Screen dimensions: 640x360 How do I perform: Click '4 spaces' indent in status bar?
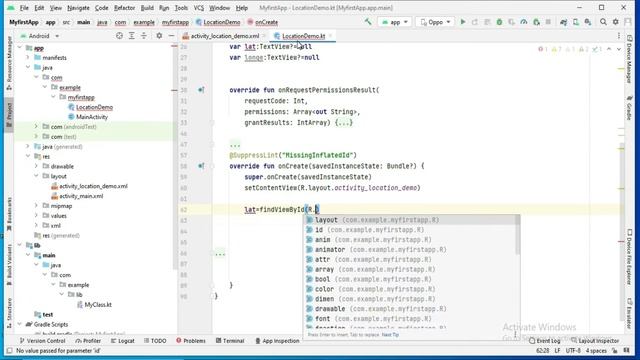pyautogui.click(x=596, y=351)
